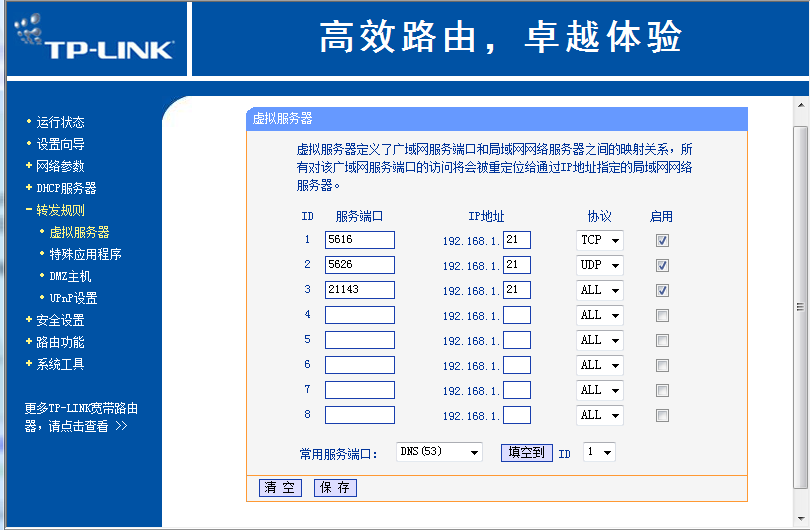Click the scrollbar up arrow

(x=801, y=105)
